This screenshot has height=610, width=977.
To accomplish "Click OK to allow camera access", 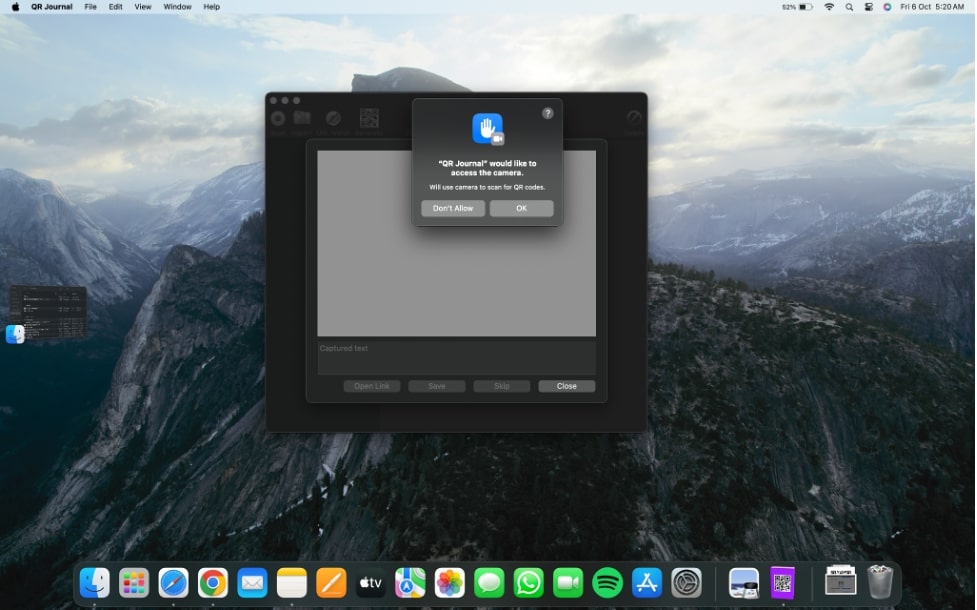I will point(521,208).
